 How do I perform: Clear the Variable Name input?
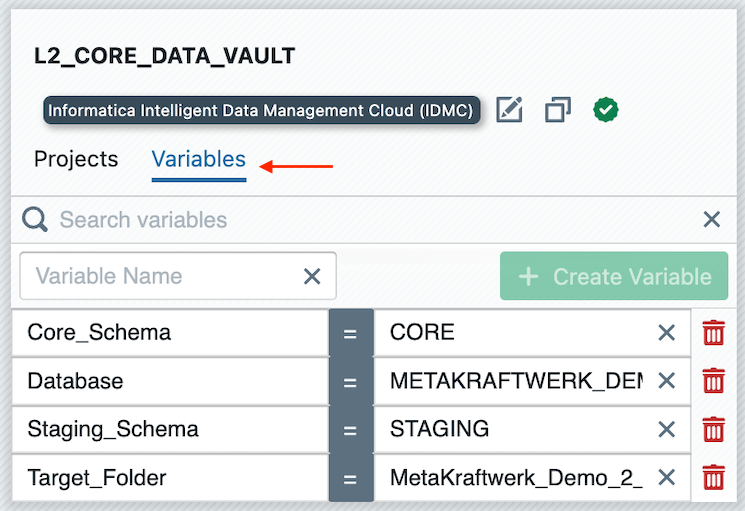tap(312, 276)
